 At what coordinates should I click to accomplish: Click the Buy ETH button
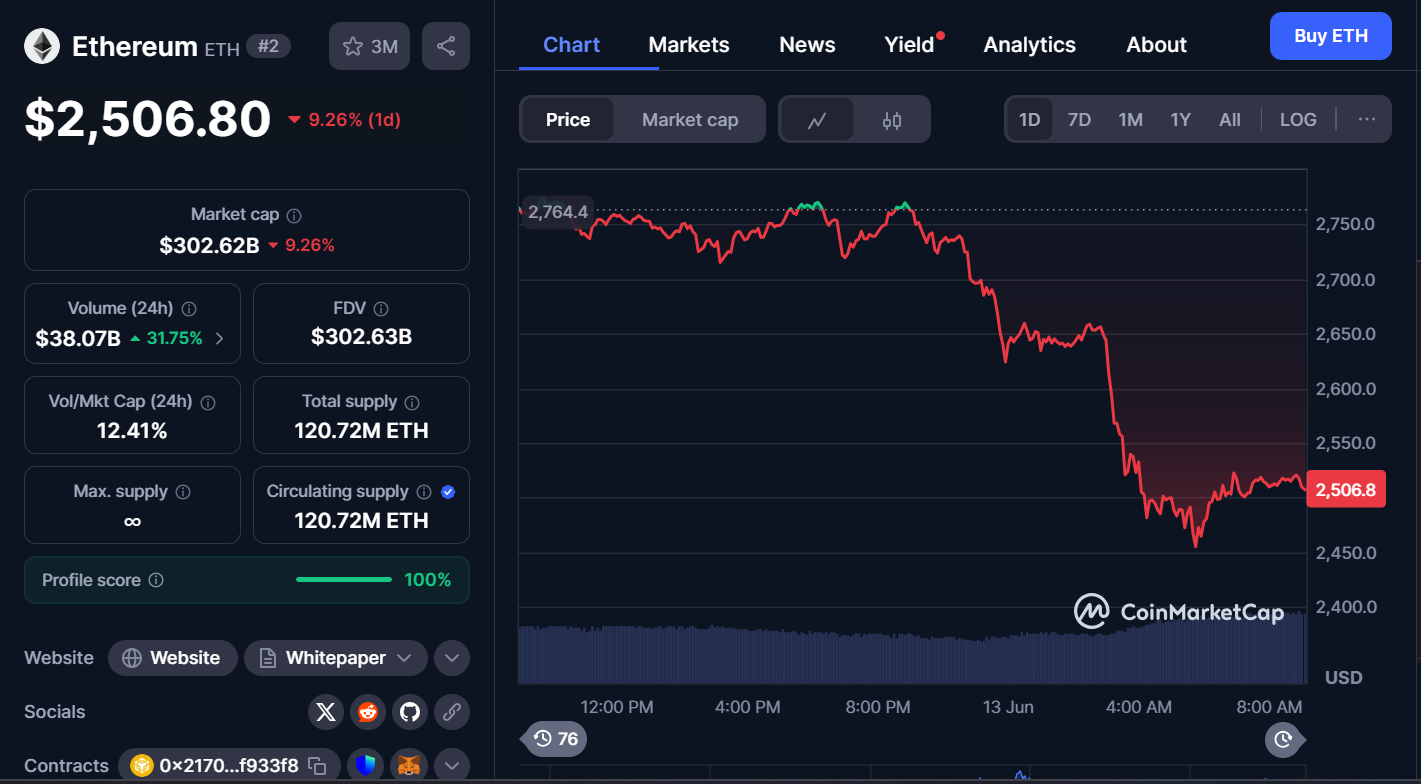[1330, 36]
